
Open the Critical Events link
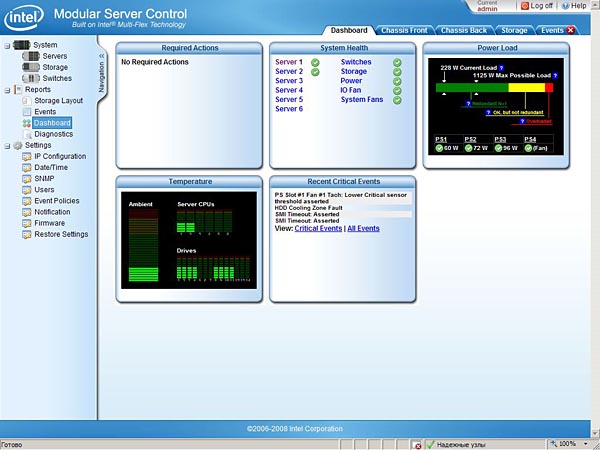pos(318,229)
